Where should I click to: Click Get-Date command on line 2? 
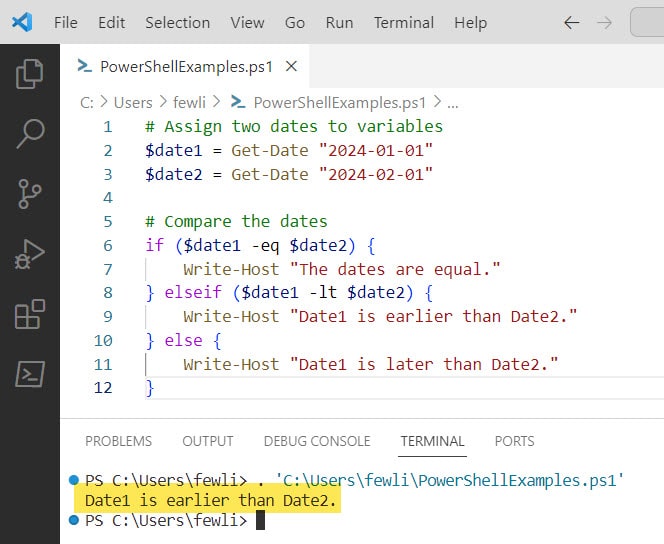270,150
